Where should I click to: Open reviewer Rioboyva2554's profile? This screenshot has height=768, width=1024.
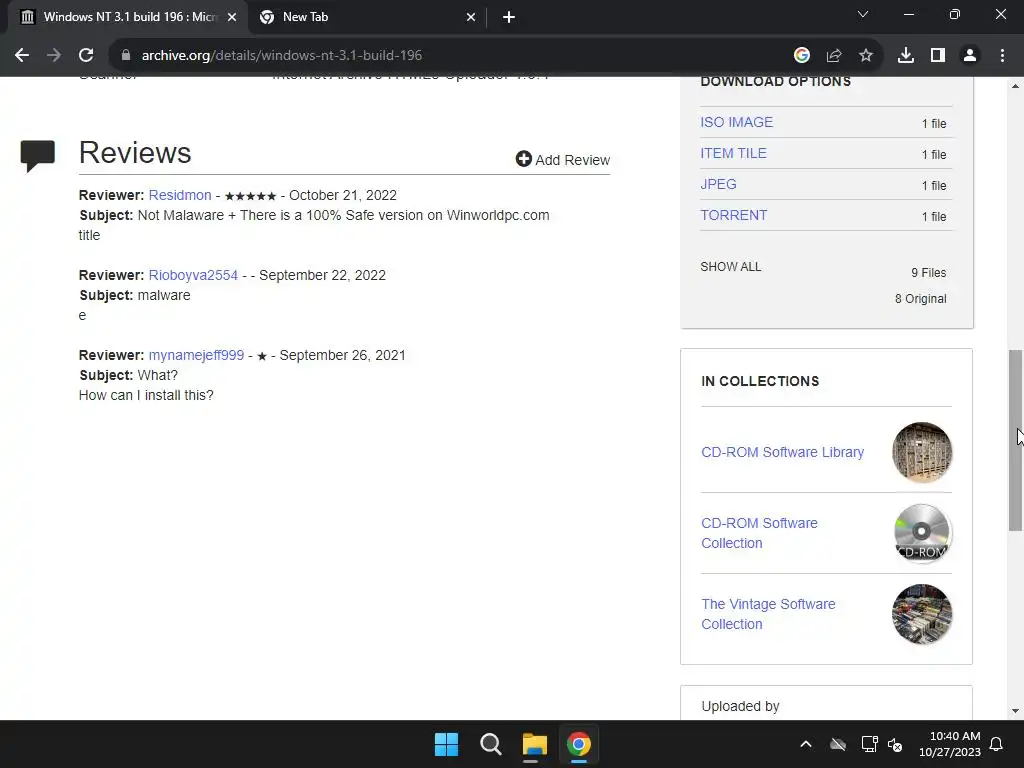coord(193,275)
